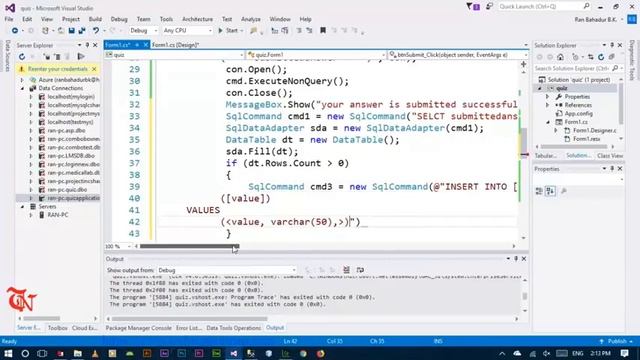Open the Any CPU platform dropdown
The image size is (640, 360).
(187, 31)
